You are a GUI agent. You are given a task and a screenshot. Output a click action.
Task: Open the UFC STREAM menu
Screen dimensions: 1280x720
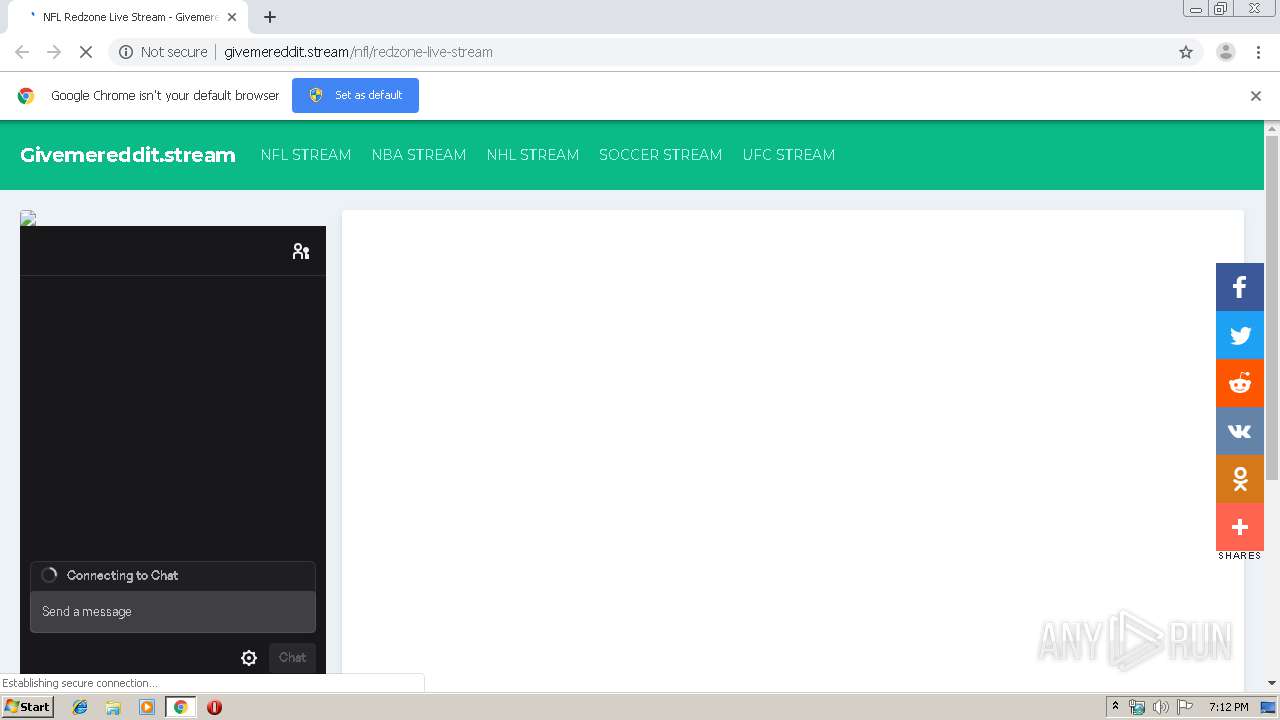click(x=789, y=155)
